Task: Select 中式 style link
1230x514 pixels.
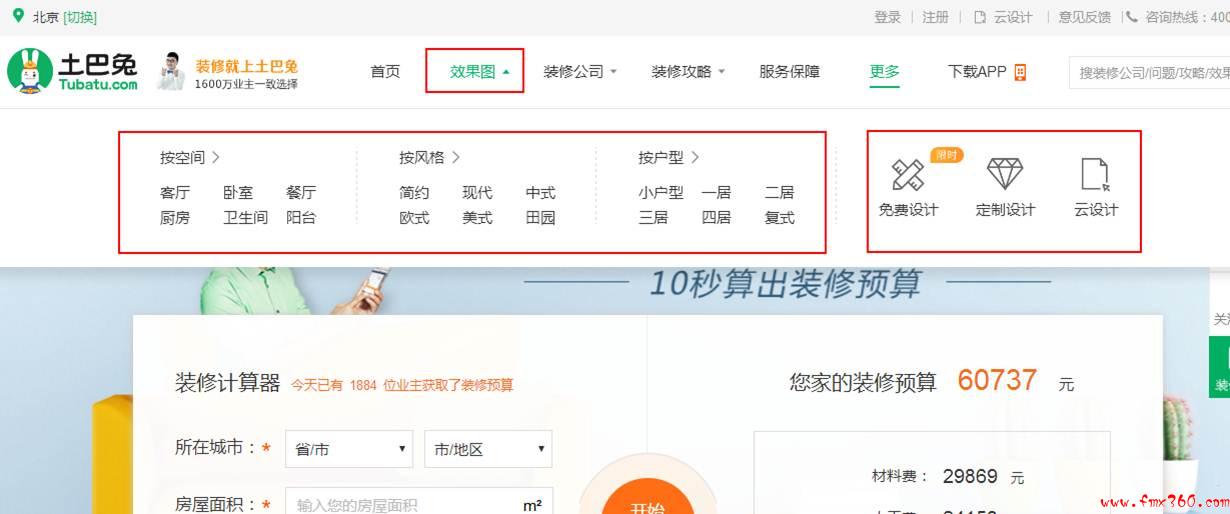Action: click(540, 193)
